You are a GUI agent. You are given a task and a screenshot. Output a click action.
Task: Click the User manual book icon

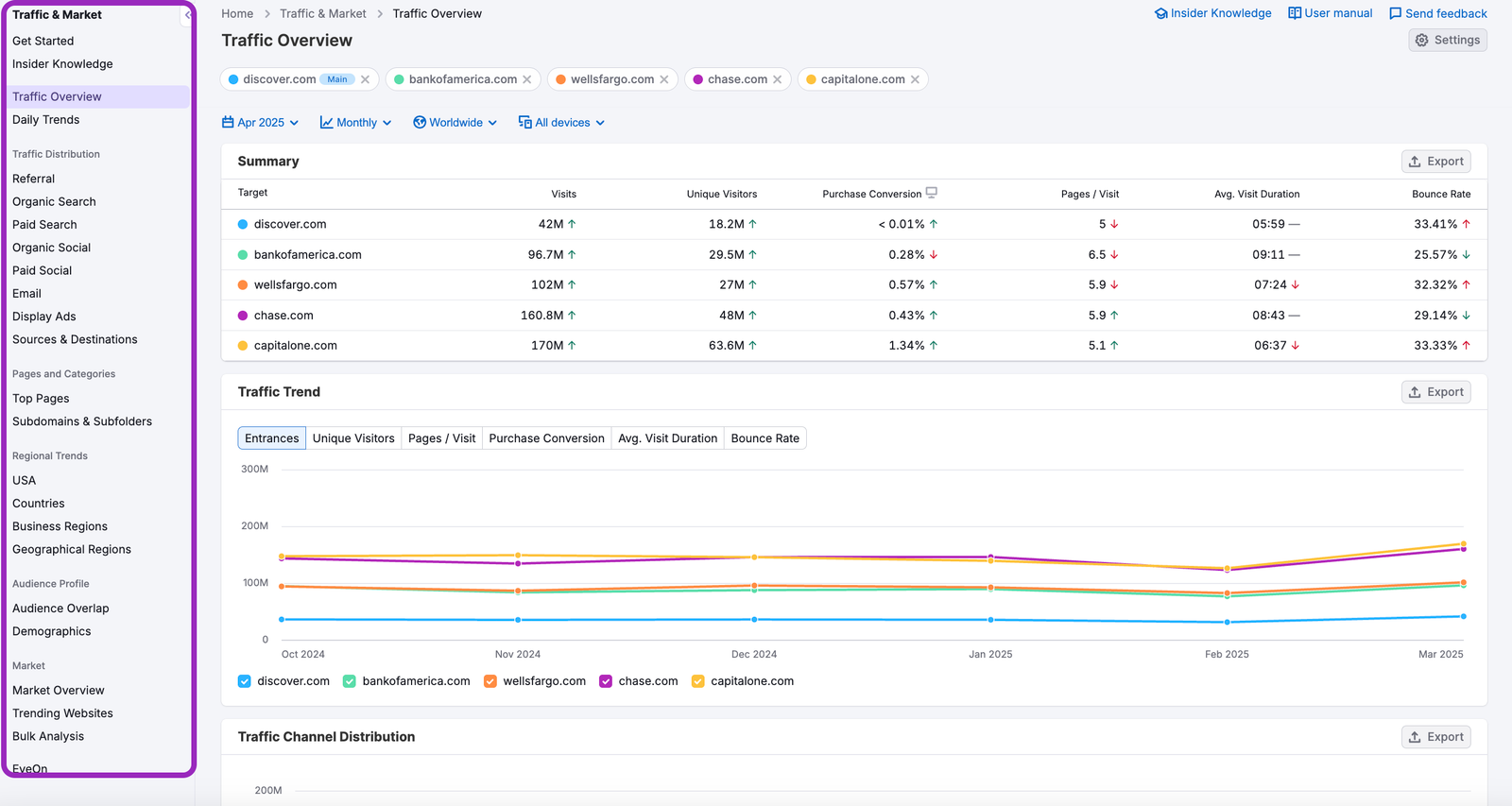click(x=1295, y=13)
